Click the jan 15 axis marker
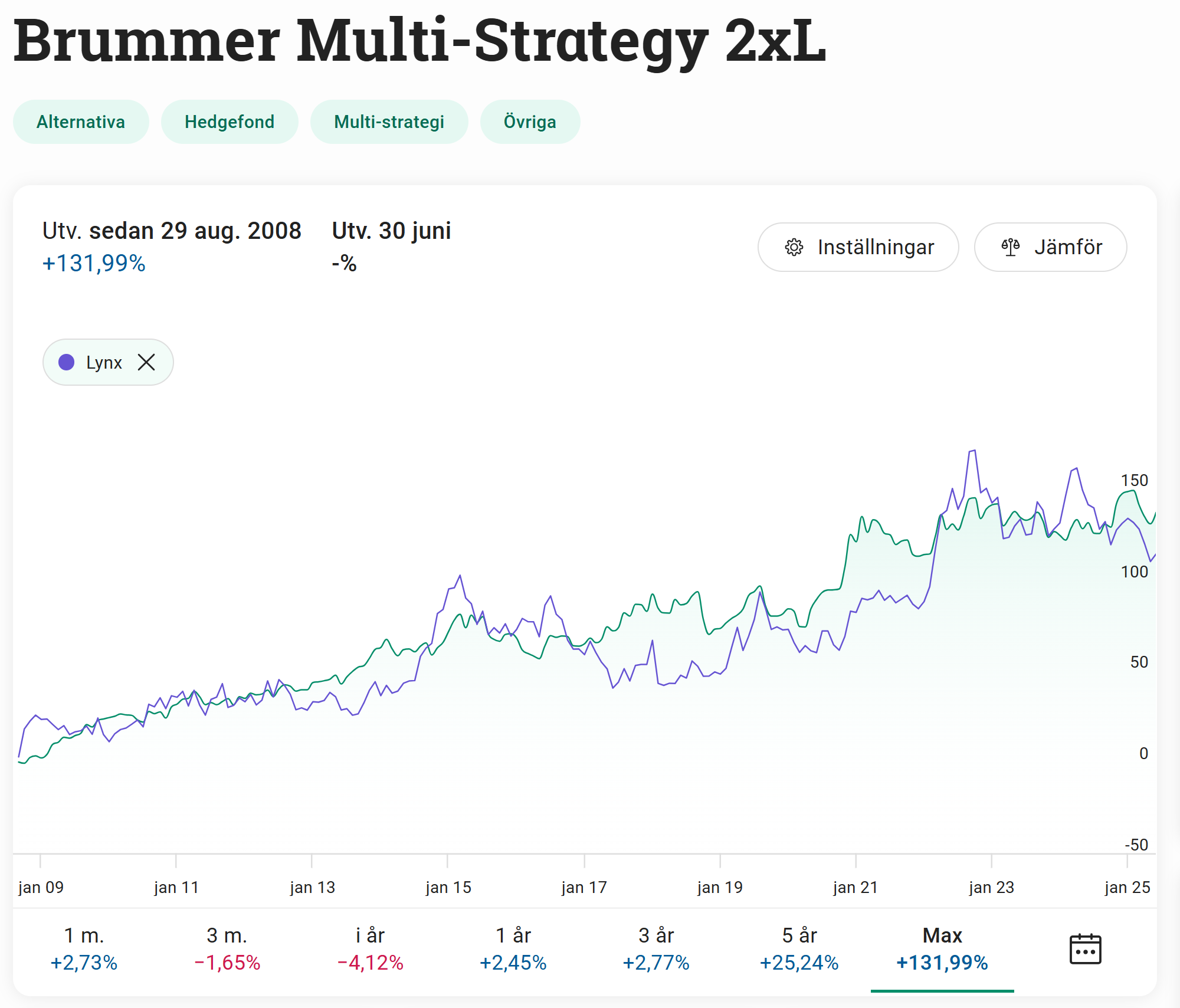1180x1008 pixels. (448, 887)
